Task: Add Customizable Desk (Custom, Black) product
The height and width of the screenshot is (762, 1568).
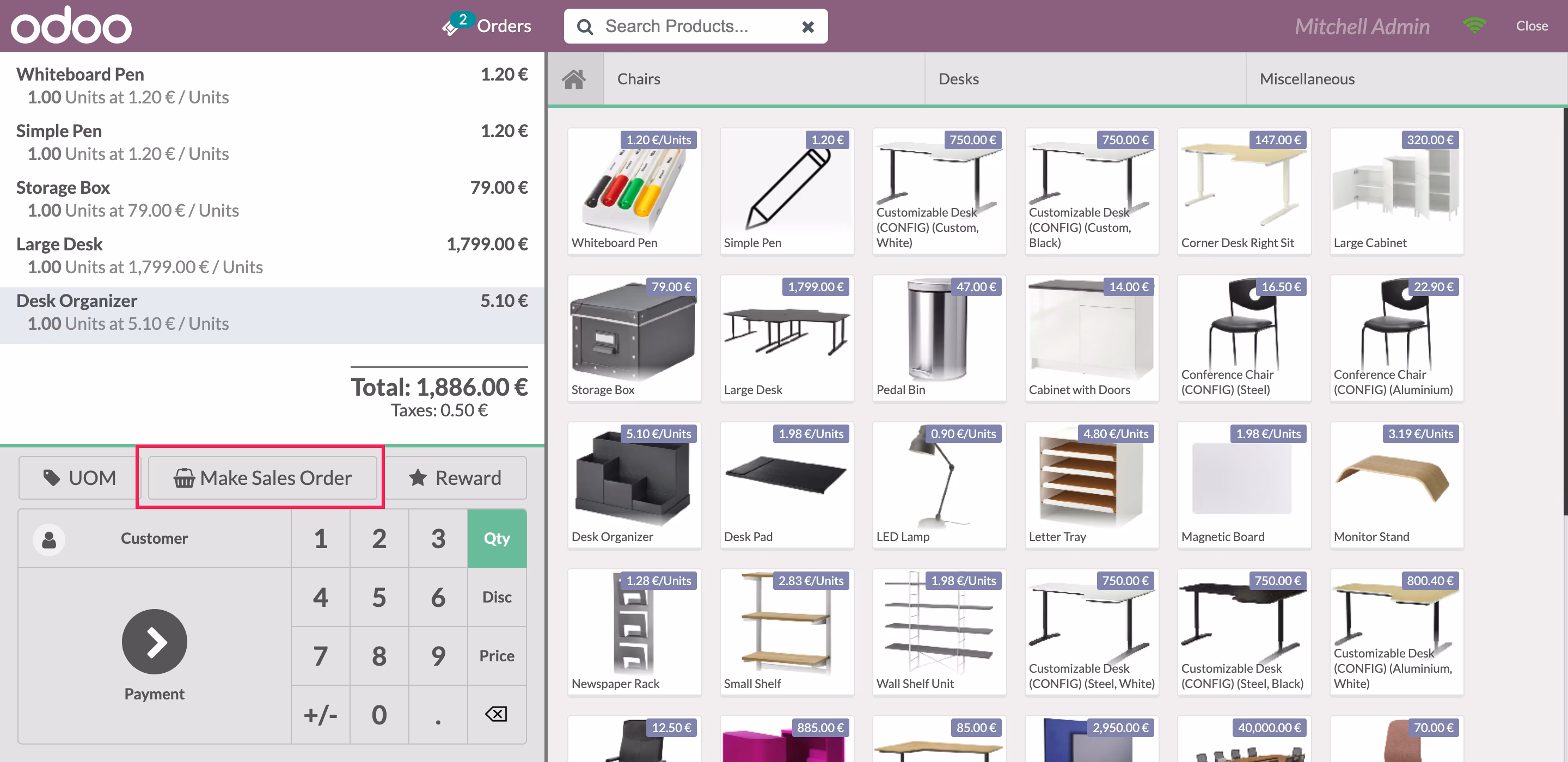Action: tap(1092, 191)
